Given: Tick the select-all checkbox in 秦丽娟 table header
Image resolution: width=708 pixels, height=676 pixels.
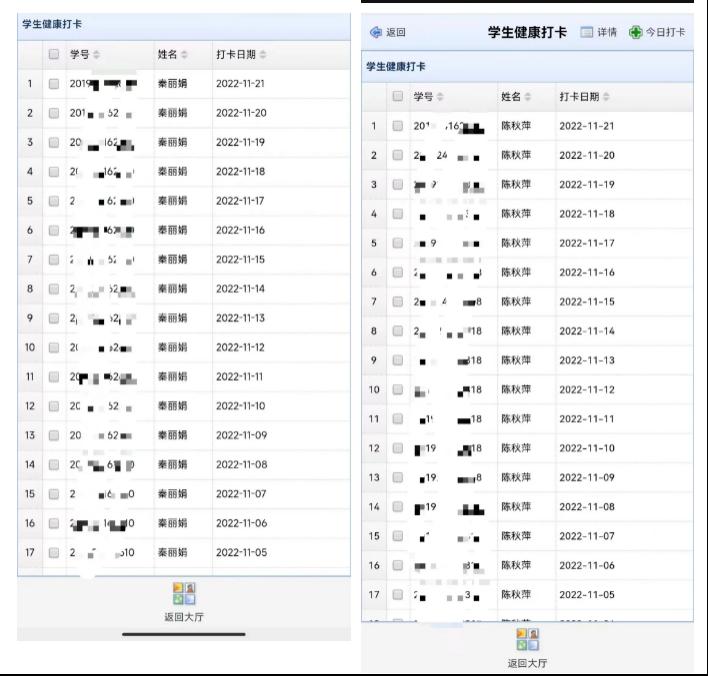Looking at the screenshot, I should click(54, 54).
